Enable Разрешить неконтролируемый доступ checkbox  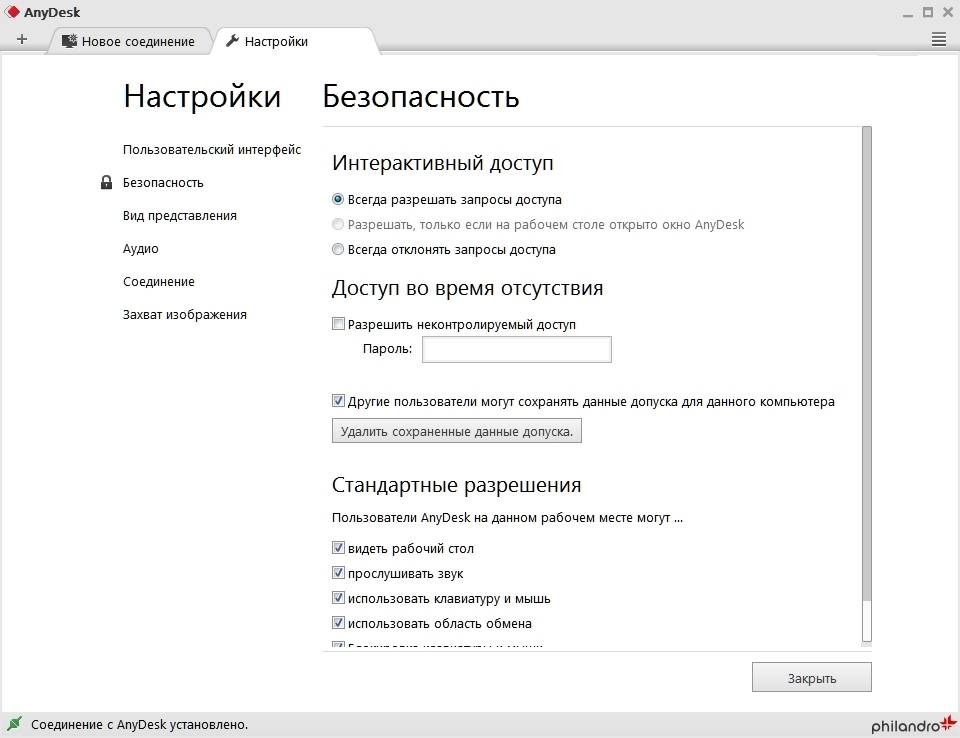tap(338, 324)
